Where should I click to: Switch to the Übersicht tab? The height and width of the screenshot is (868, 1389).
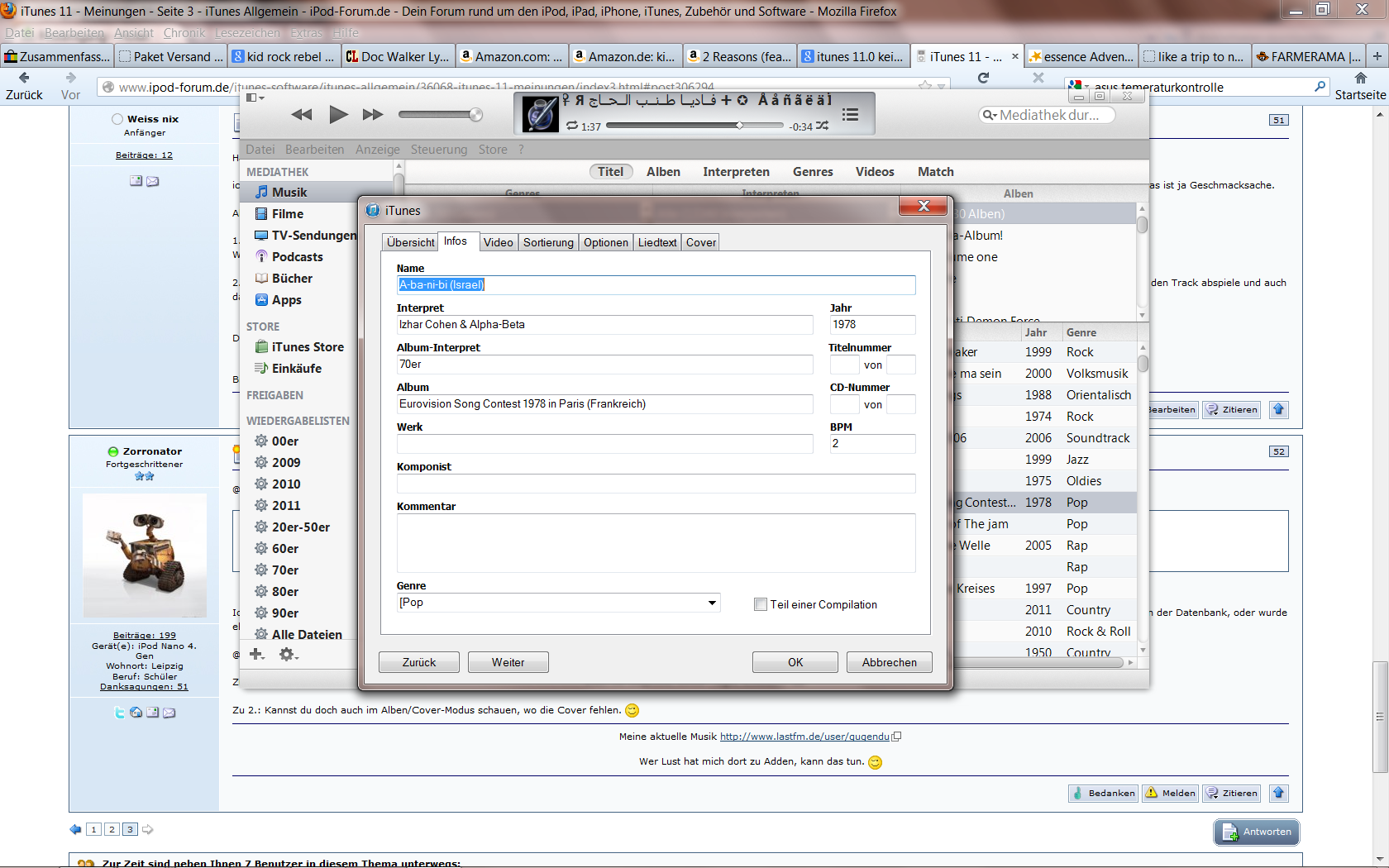[x=410, y=242]
